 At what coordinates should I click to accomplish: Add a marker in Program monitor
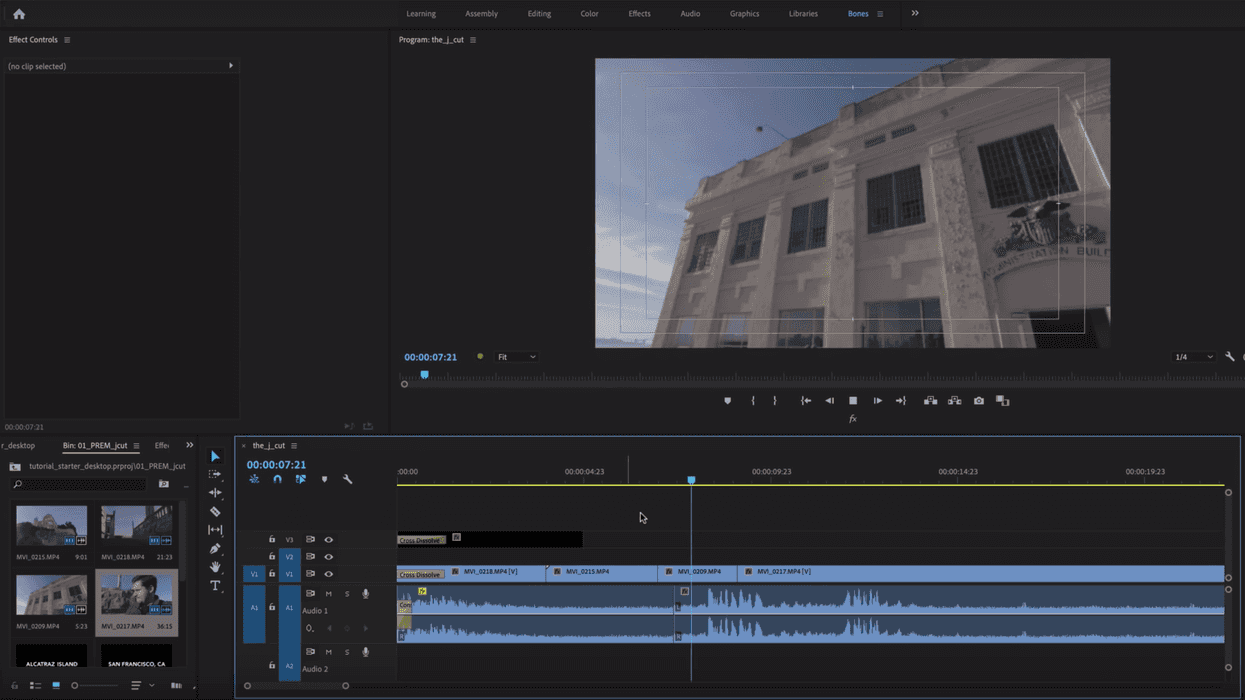(x=727, y=401)
